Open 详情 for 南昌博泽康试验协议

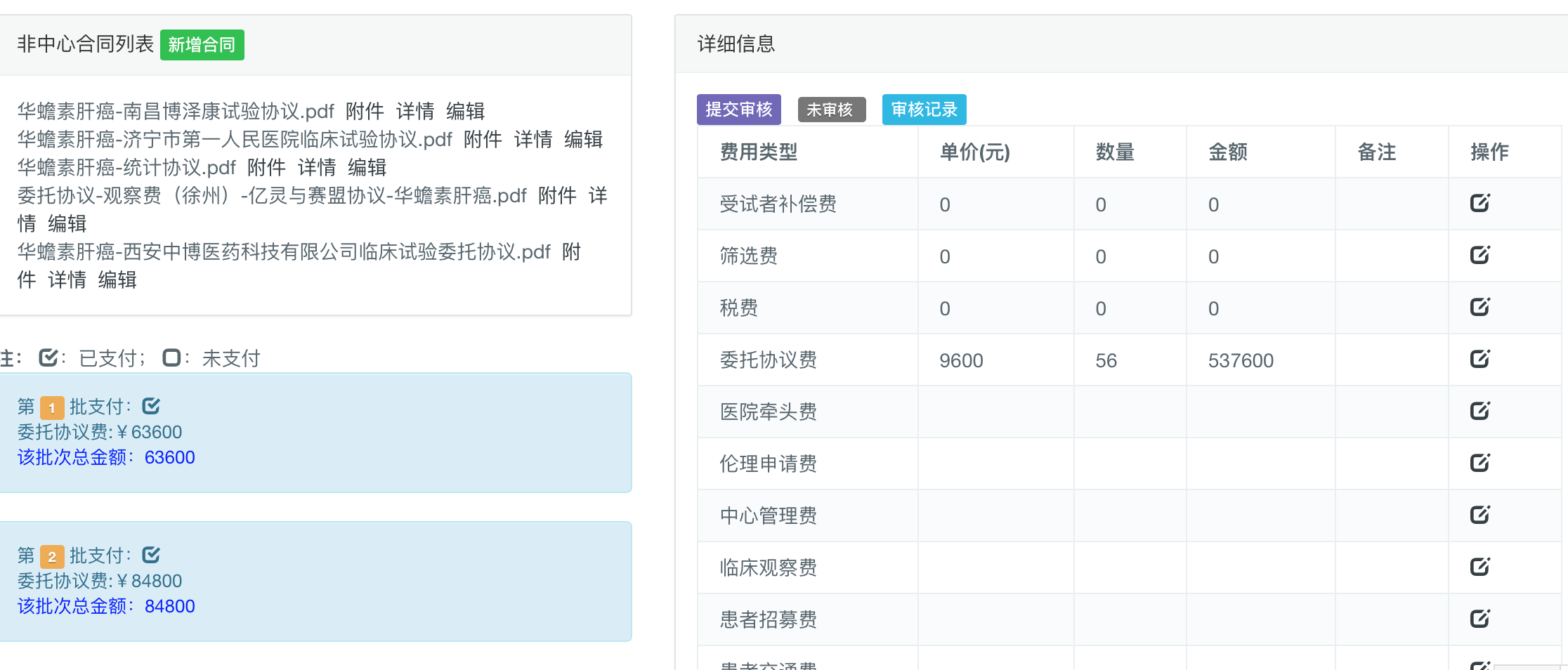point(415,111)
